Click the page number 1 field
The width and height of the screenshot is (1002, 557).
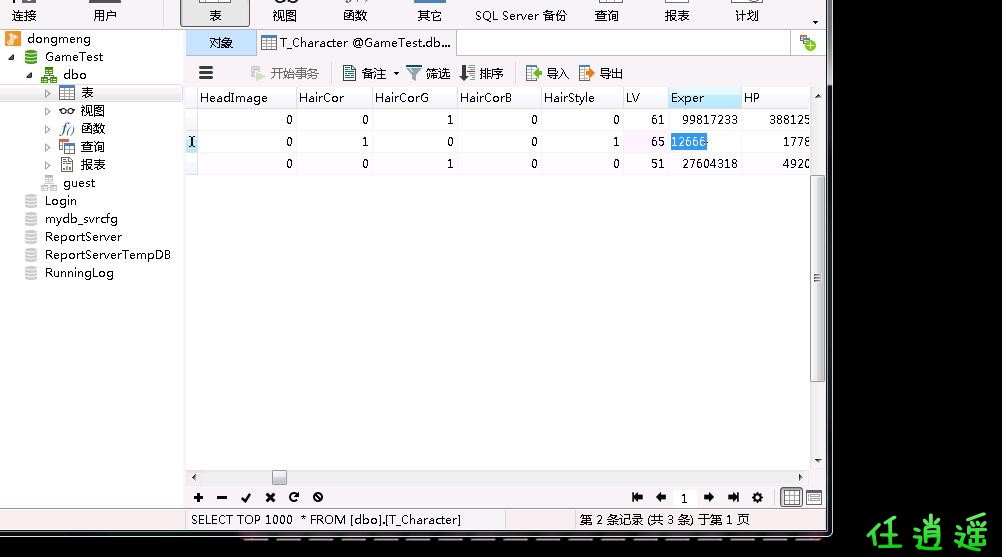(x=684, y=498)
